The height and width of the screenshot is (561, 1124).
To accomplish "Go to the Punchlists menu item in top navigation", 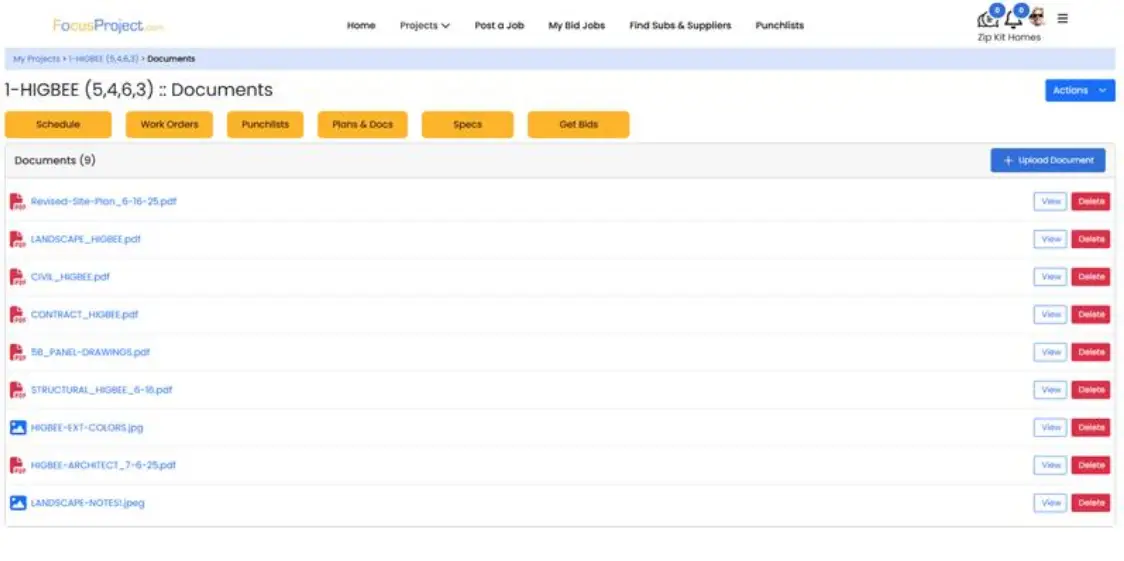I will pyautogui.click(x=779, y=26).
